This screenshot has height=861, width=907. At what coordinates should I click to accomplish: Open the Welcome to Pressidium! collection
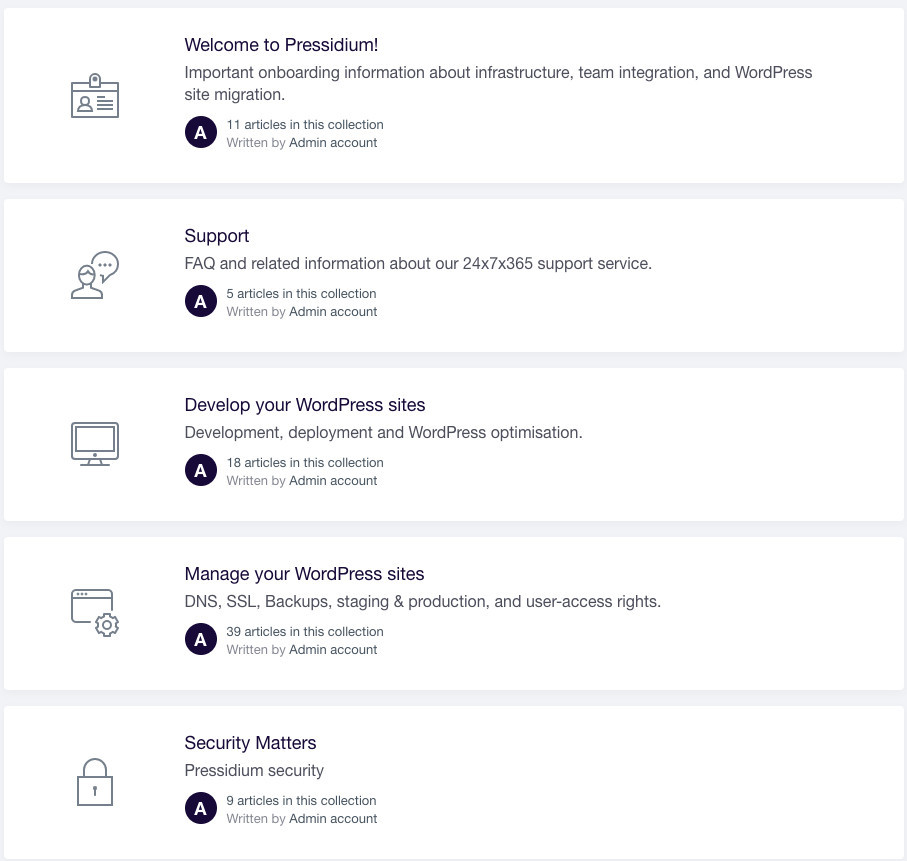[x=281, y=45]
